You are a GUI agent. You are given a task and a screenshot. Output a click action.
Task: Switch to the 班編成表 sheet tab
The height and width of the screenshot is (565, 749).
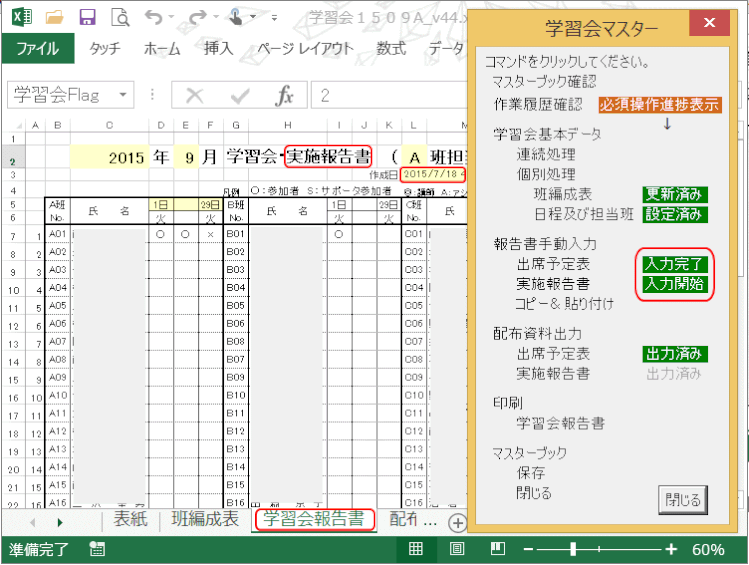[205, 519]
